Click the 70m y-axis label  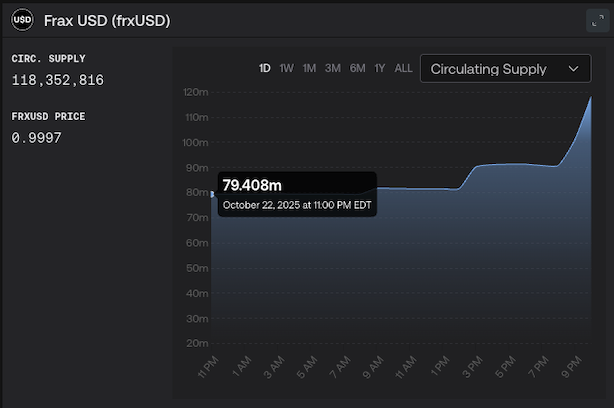197,218
